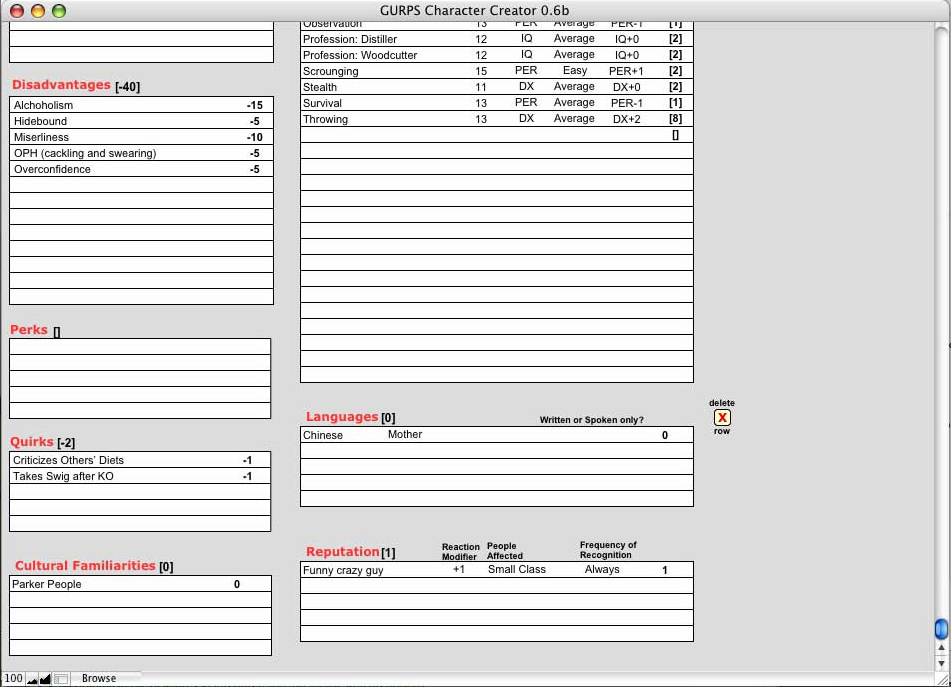Click the Reputation section heading

click(x=343, y=552)
